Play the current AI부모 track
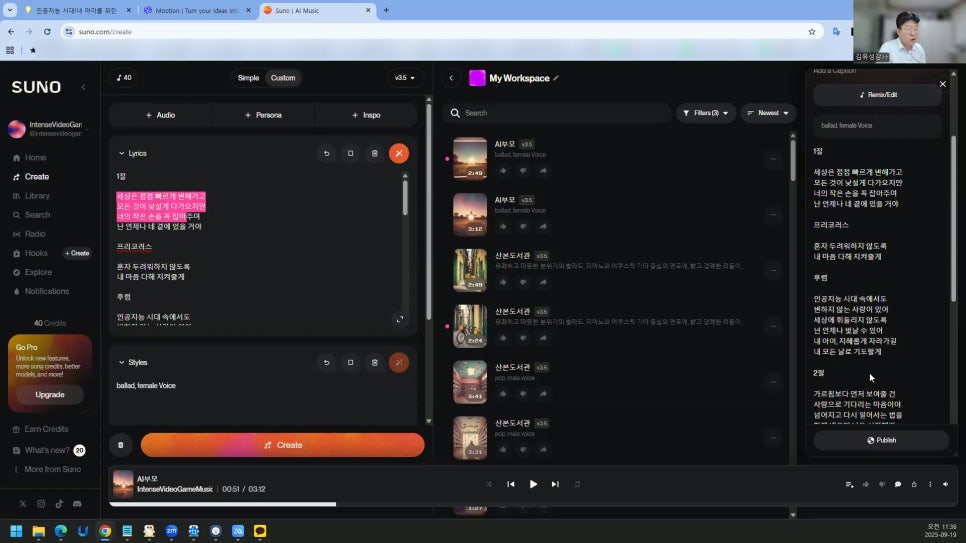The width and height of the screenshot is (966, 543). coord(533,484)
